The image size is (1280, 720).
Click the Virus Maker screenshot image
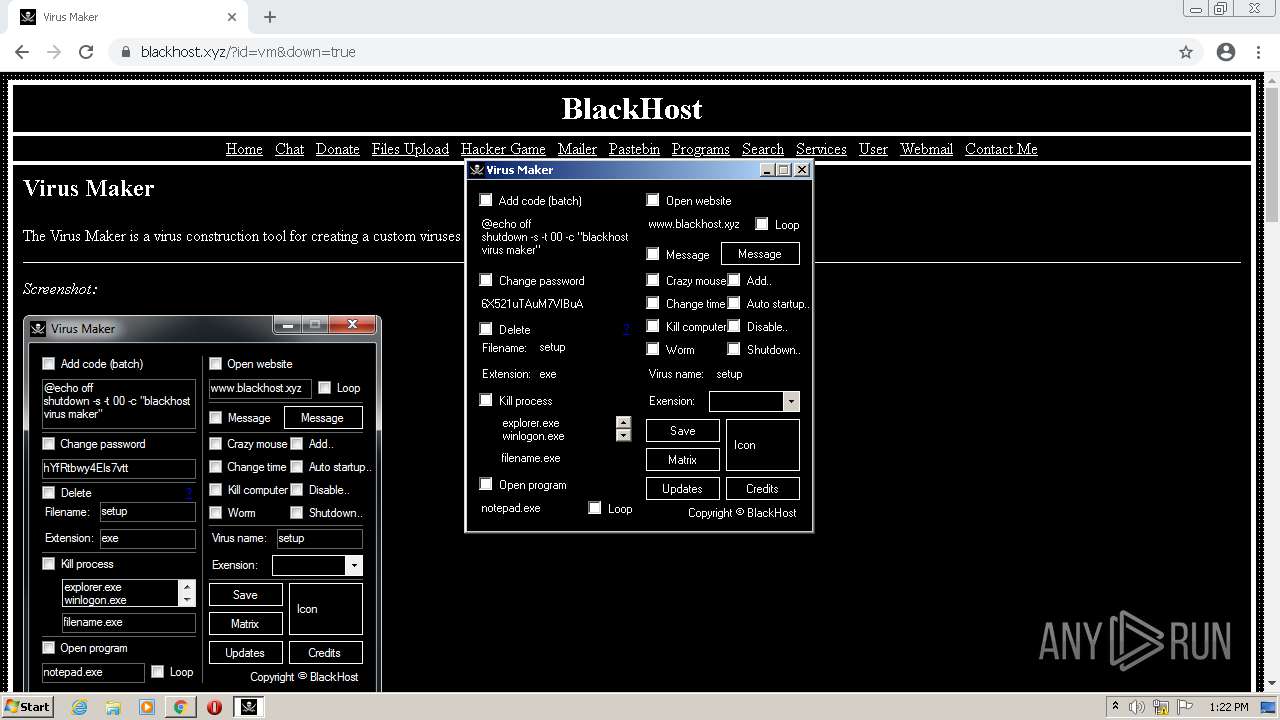pos(202,502)
